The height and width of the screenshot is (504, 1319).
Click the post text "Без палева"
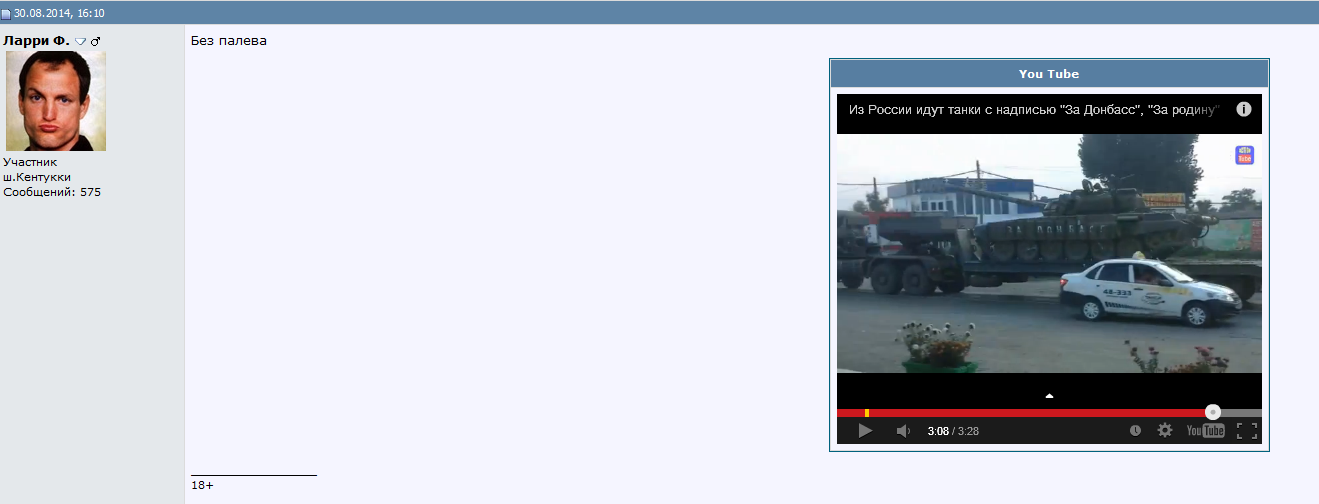point(229,41)
